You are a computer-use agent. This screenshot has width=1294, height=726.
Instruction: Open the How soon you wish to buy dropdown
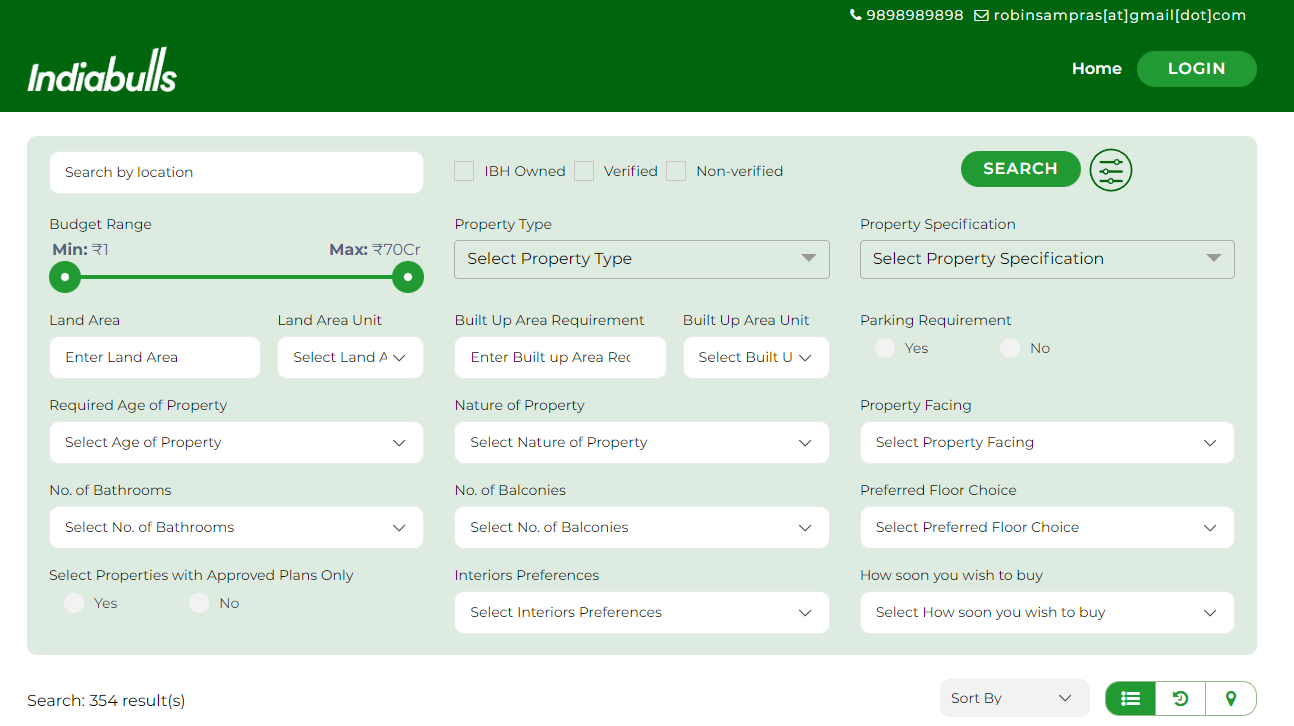pos(1047,612)
